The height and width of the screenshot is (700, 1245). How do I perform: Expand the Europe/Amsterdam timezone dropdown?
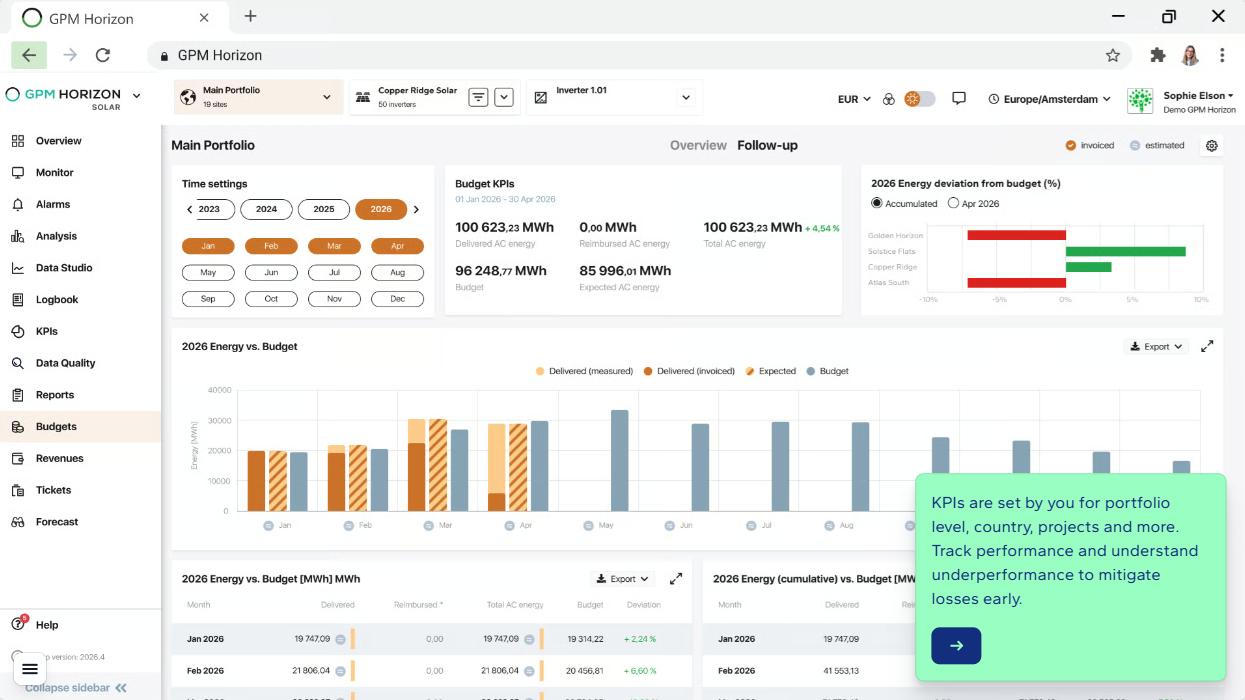(x=1050, y=99)
